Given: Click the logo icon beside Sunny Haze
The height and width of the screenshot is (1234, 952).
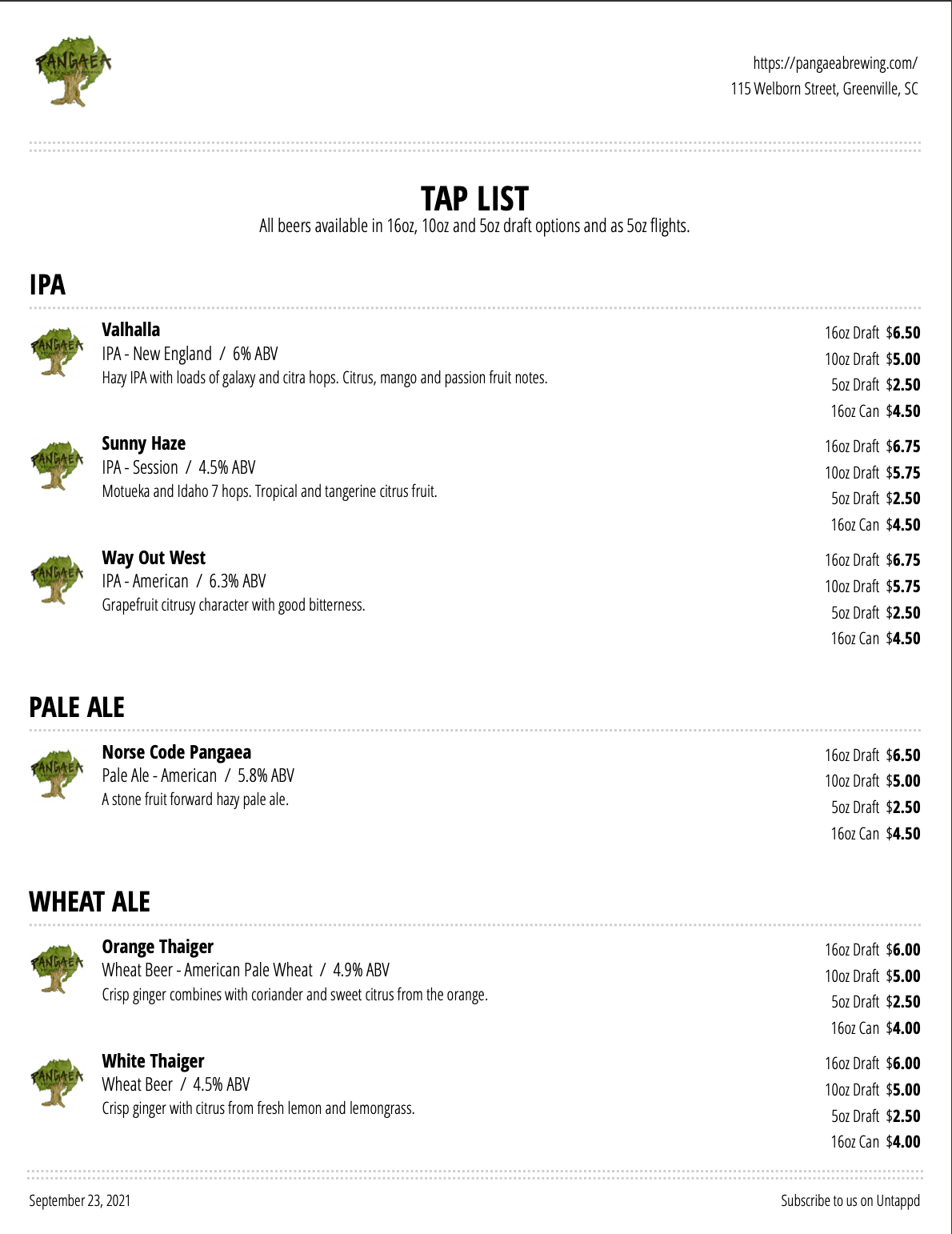Looking at the screenshot, I should [x=57, y=465].
